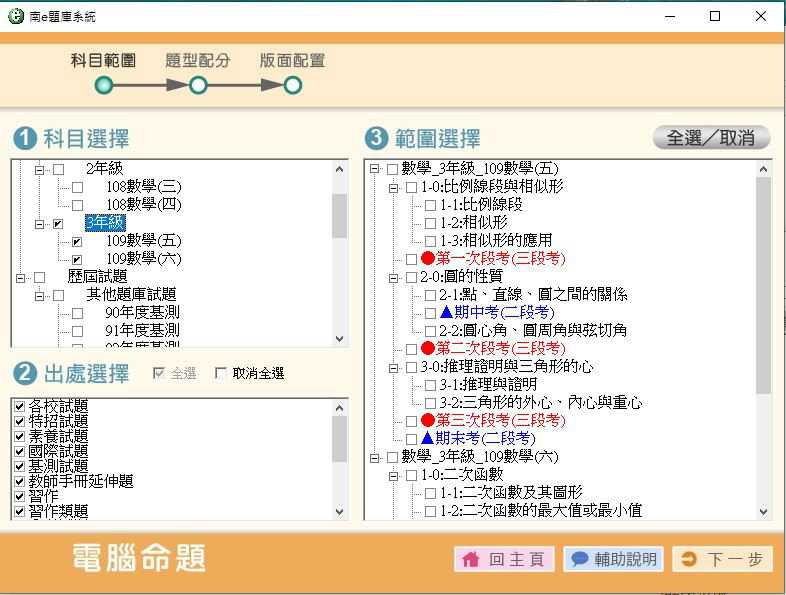This screenshot has width=786, height=595.
Task: Check the 歷屆試題 checkbox
Action: coord(40,277)
